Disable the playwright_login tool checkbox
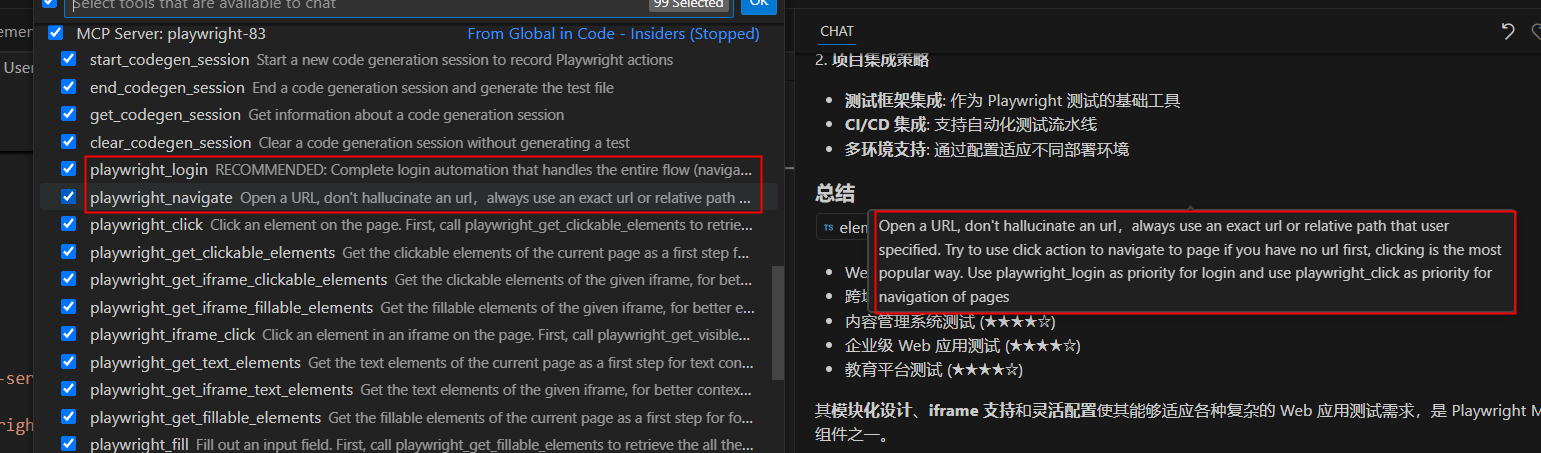1541x453 pixels. pos(68,169)
